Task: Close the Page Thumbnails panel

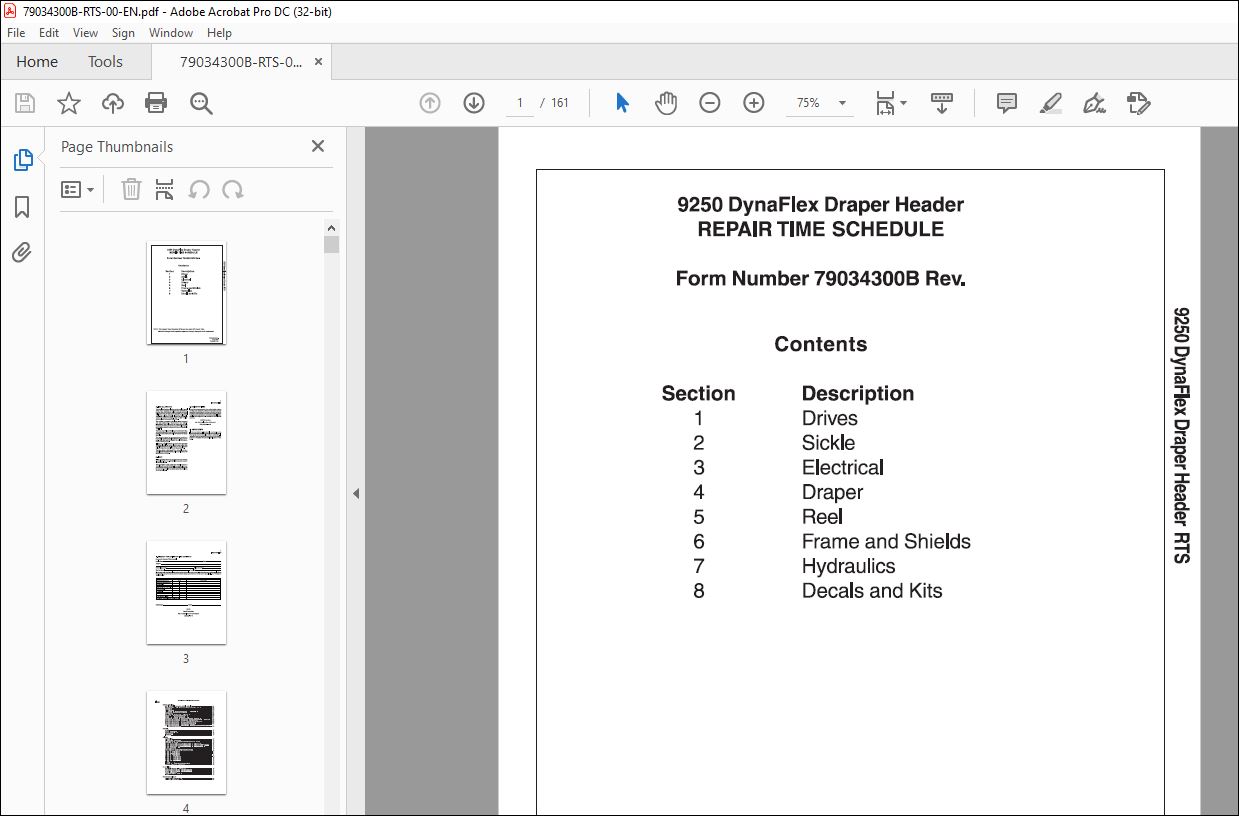Action: [x=318, y=146]
